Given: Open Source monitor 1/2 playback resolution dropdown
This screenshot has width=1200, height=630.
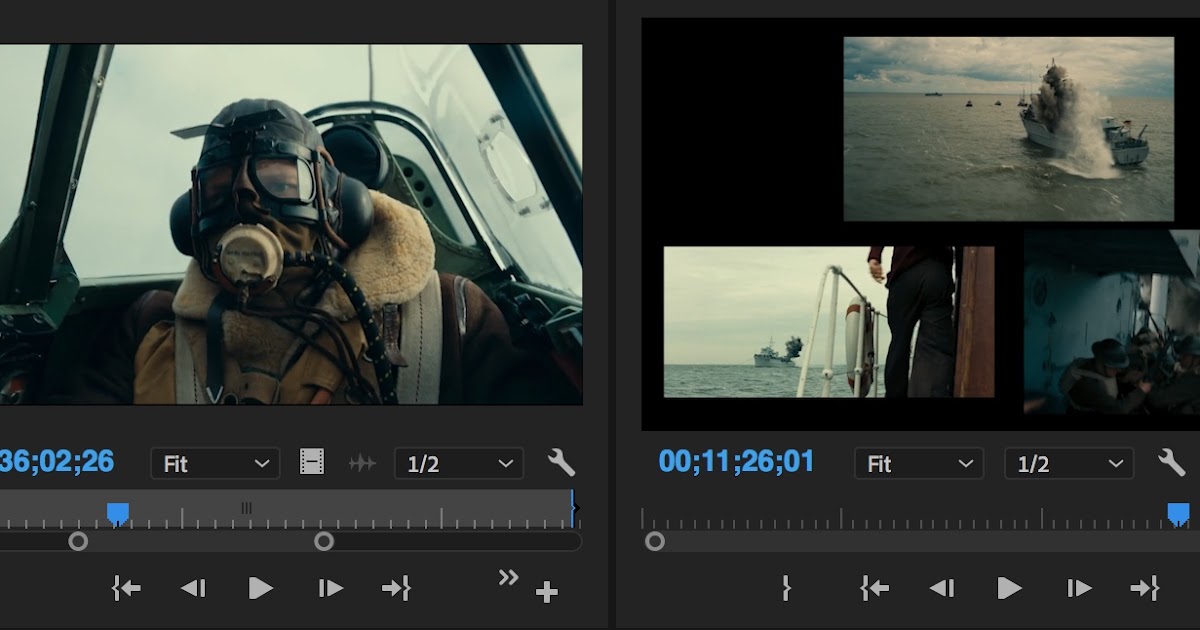Looking at the screenshot, I should (459, 464).
